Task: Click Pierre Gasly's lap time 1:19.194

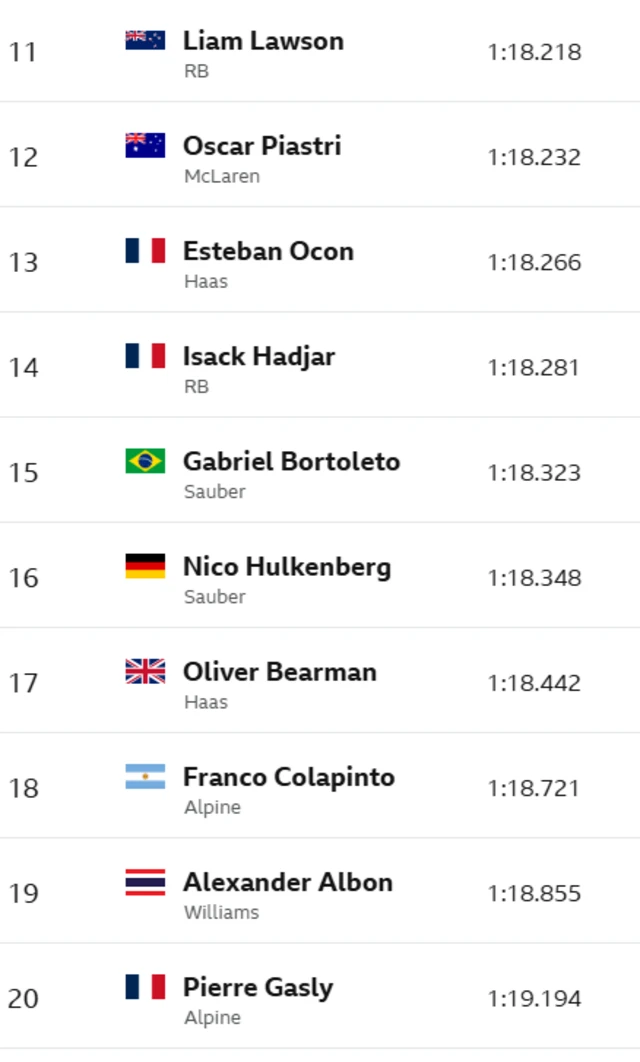Action: coord(534,998)
